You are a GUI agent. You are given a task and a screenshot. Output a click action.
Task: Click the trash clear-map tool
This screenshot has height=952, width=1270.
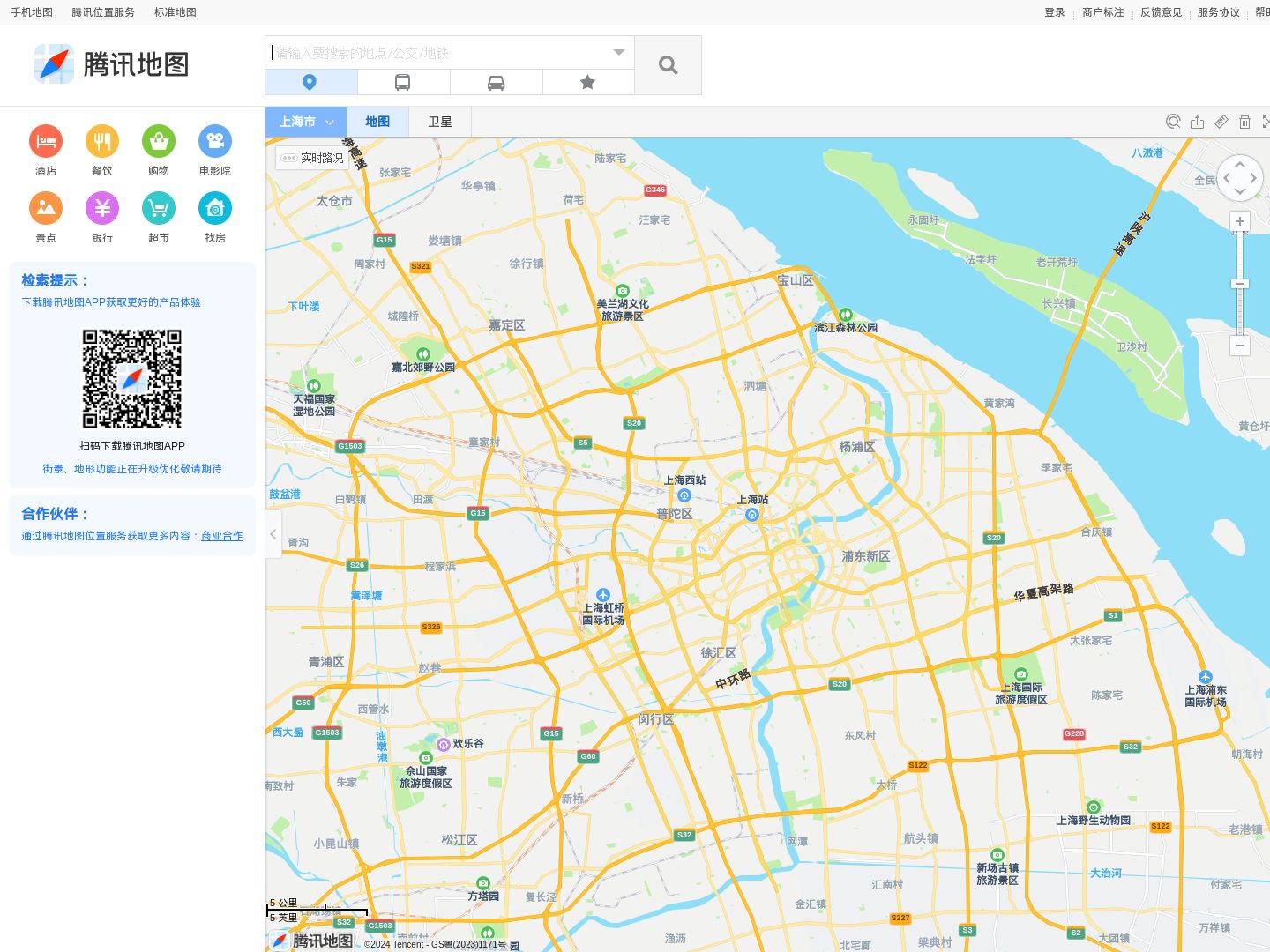[x=1244, y=122]
